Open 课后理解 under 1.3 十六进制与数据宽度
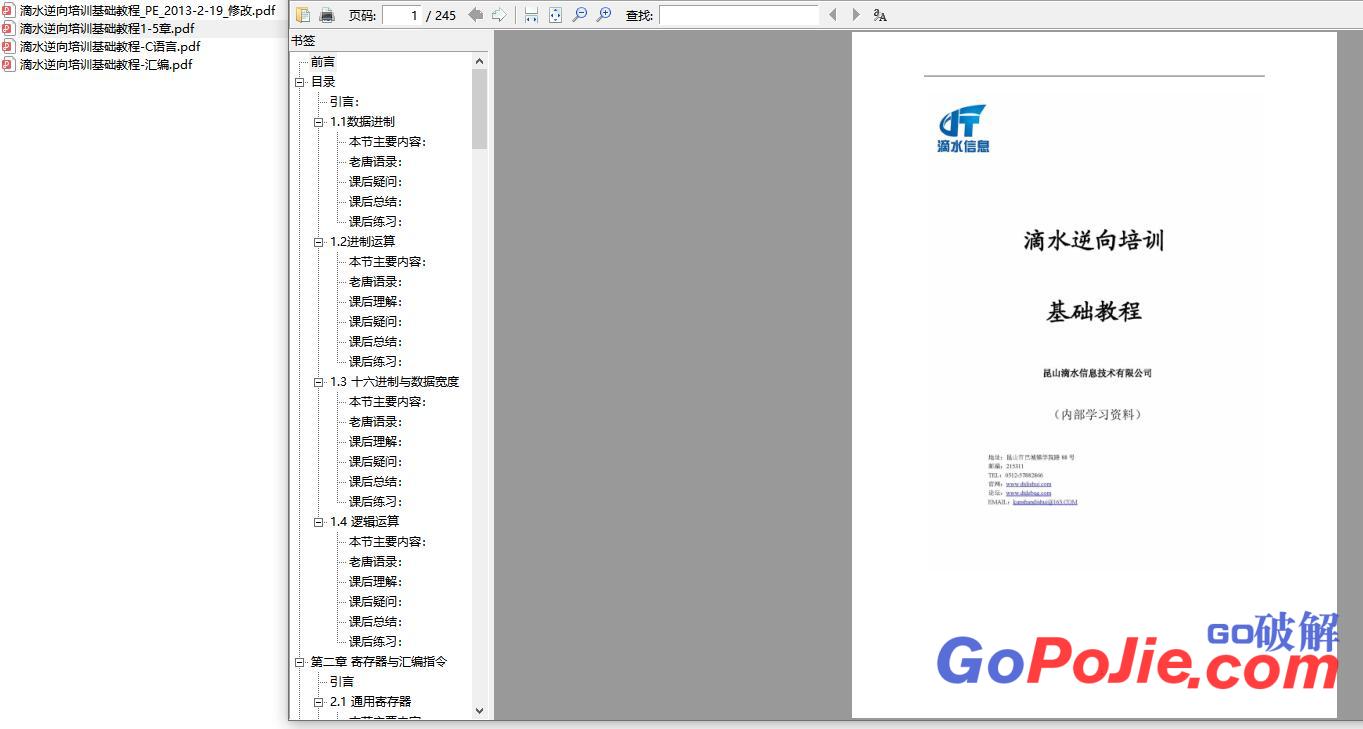 pos(375,442)
